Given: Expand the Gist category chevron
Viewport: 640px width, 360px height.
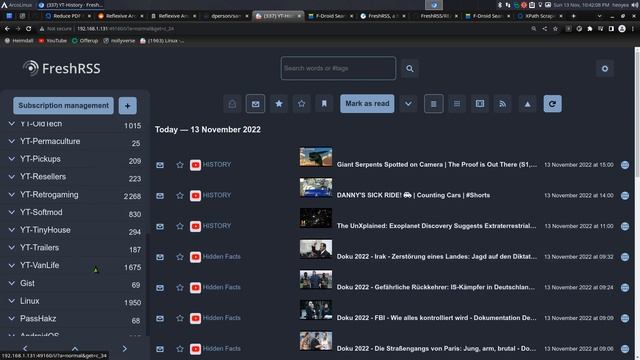Looking at the screenshot, I should click(x=11, y=283).
